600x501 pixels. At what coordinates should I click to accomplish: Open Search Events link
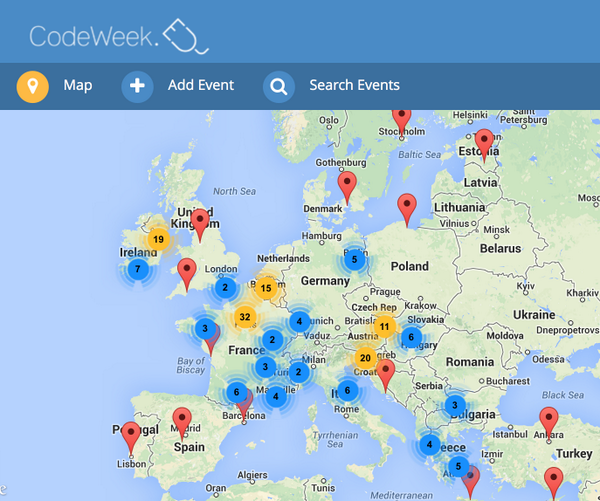pos(354,85)
